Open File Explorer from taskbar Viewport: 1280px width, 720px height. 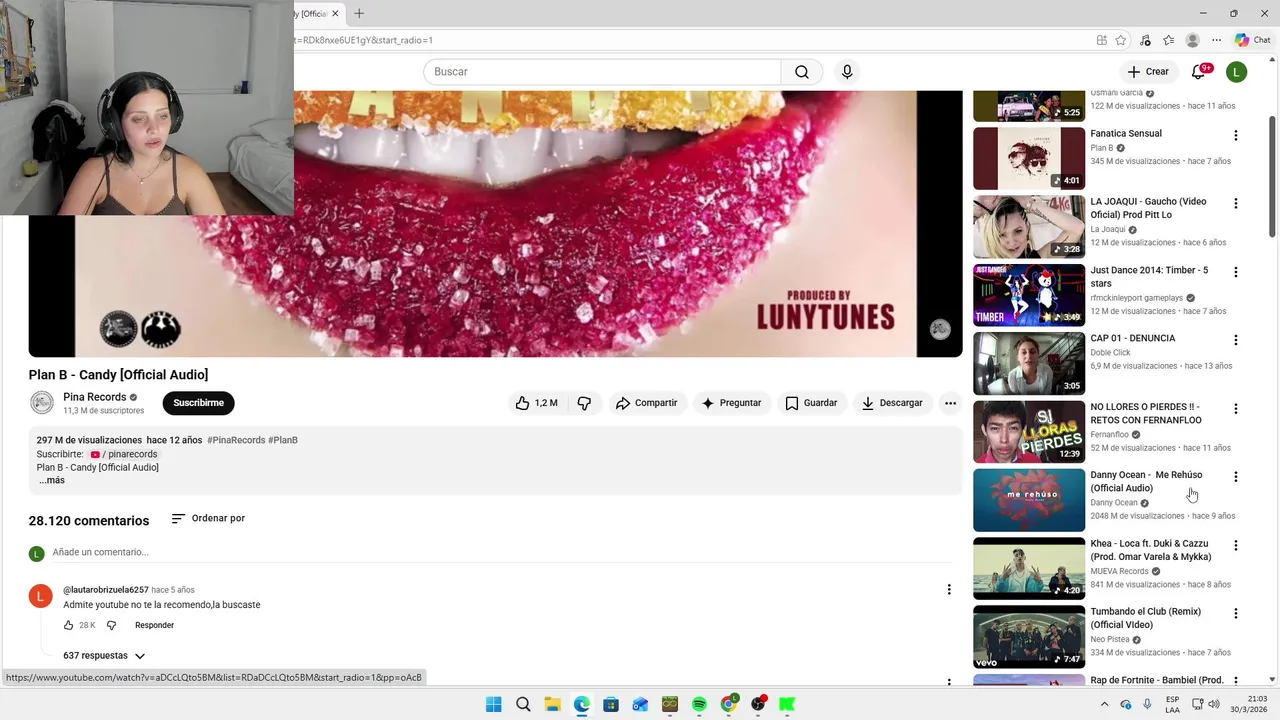point(552,704)
